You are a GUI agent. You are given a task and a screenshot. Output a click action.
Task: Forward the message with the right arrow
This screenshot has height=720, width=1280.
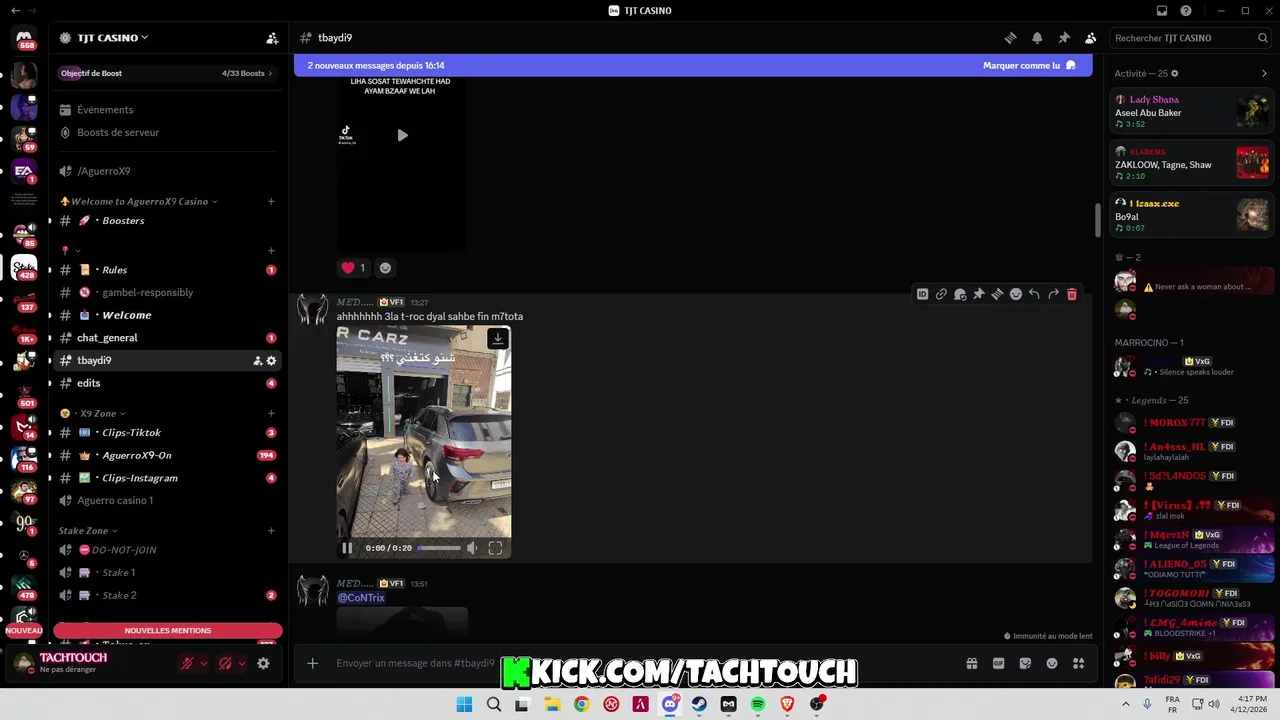pos(1053,294)
